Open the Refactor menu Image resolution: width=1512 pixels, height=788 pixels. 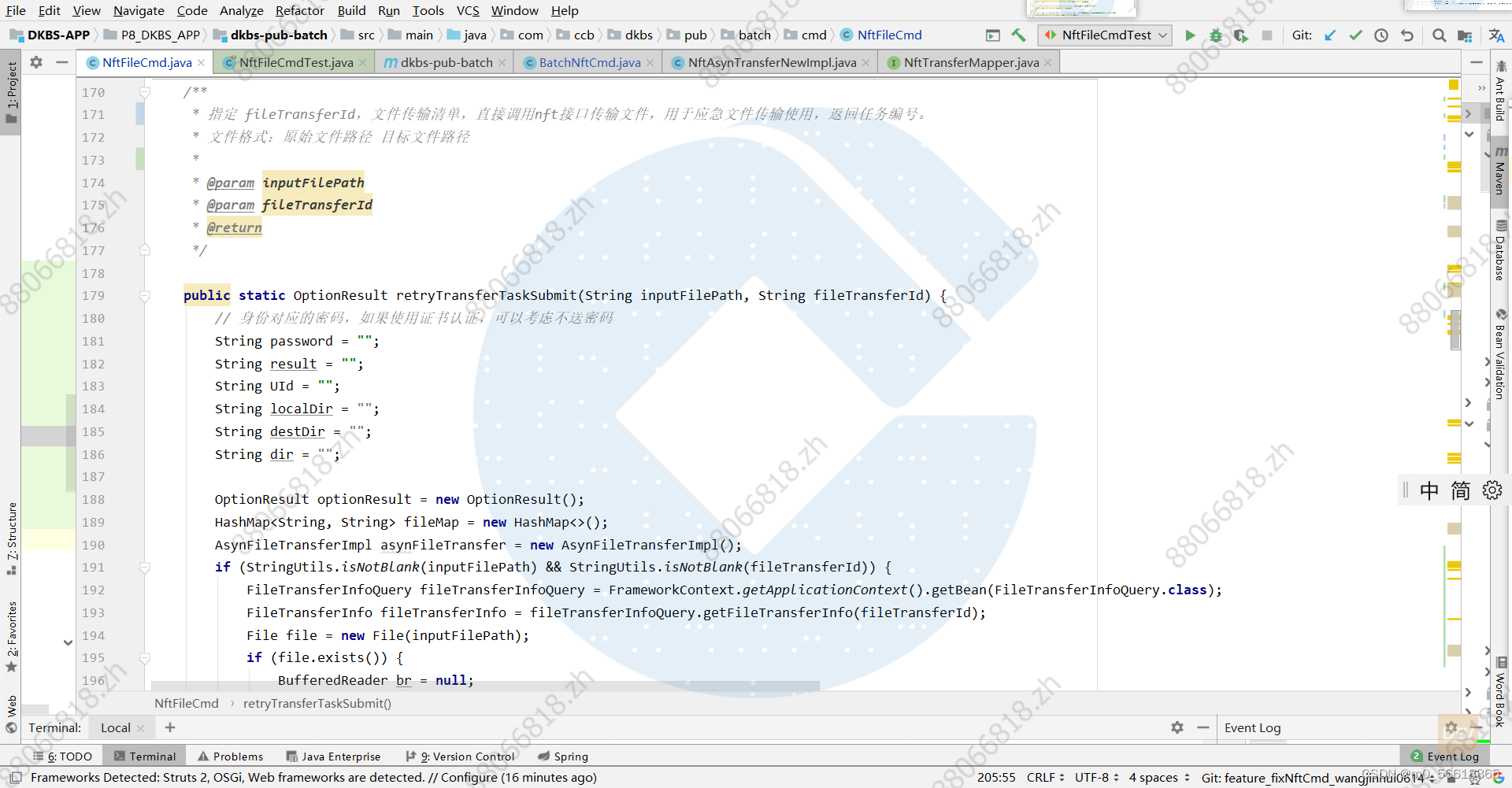click(299, 10)
